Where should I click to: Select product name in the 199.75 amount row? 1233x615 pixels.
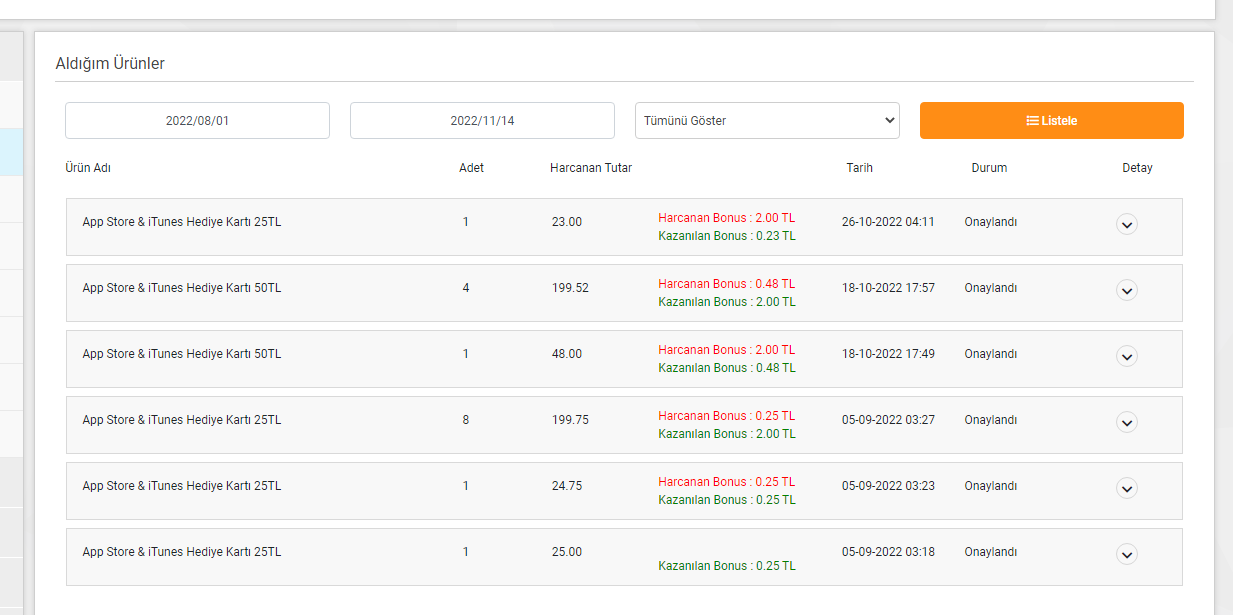click(x=182, y=420)
